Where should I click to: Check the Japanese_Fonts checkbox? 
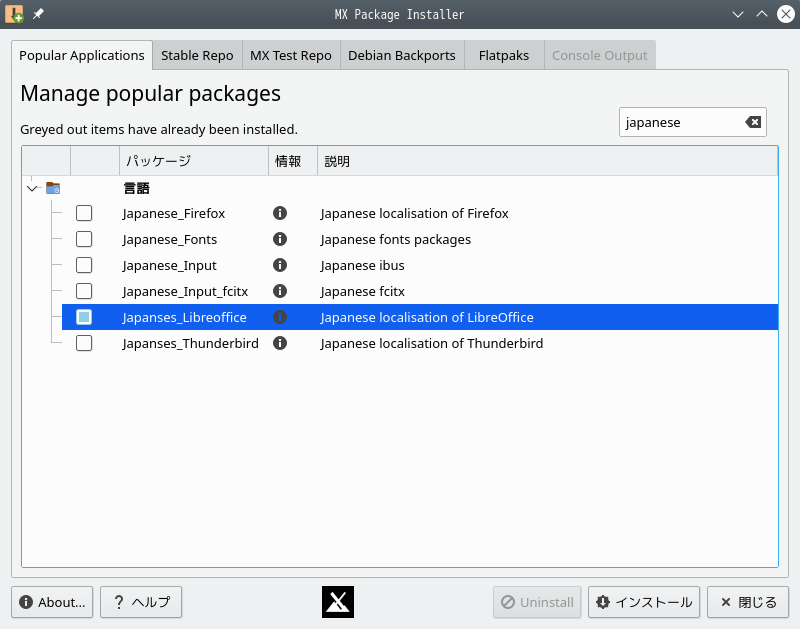click(x=84, y=239)
